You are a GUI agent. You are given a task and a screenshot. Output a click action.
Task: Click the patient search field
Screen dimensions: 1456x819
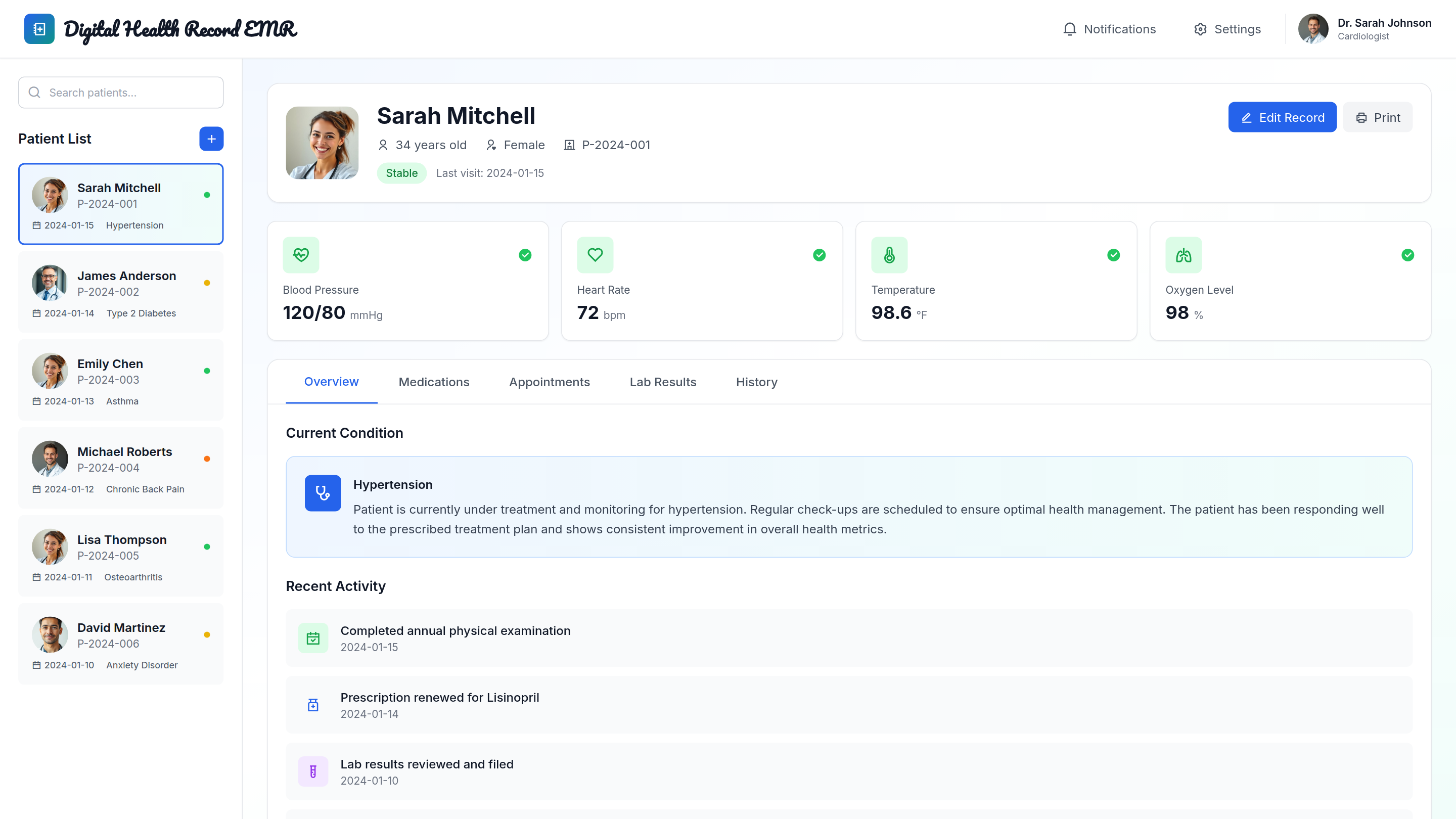(120, 92)
